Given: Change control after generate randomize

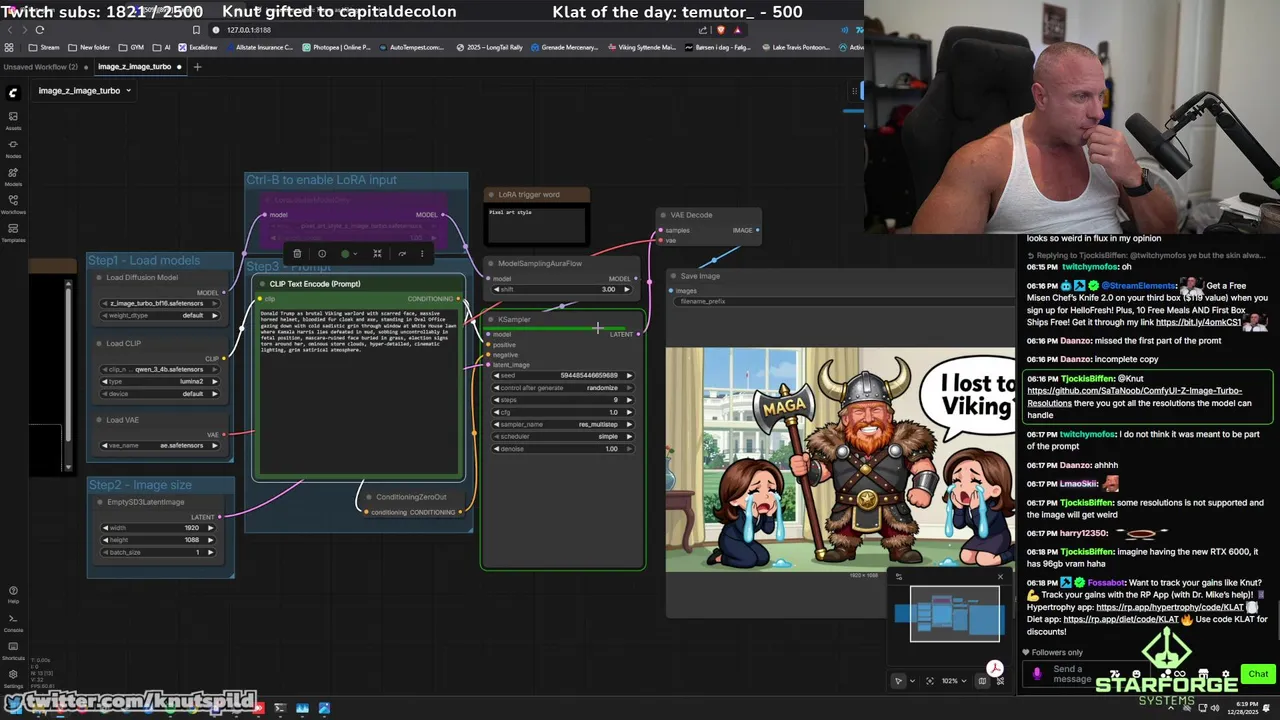Looking at the screenshot, I should pyautogui.click(x=563, y=387).
